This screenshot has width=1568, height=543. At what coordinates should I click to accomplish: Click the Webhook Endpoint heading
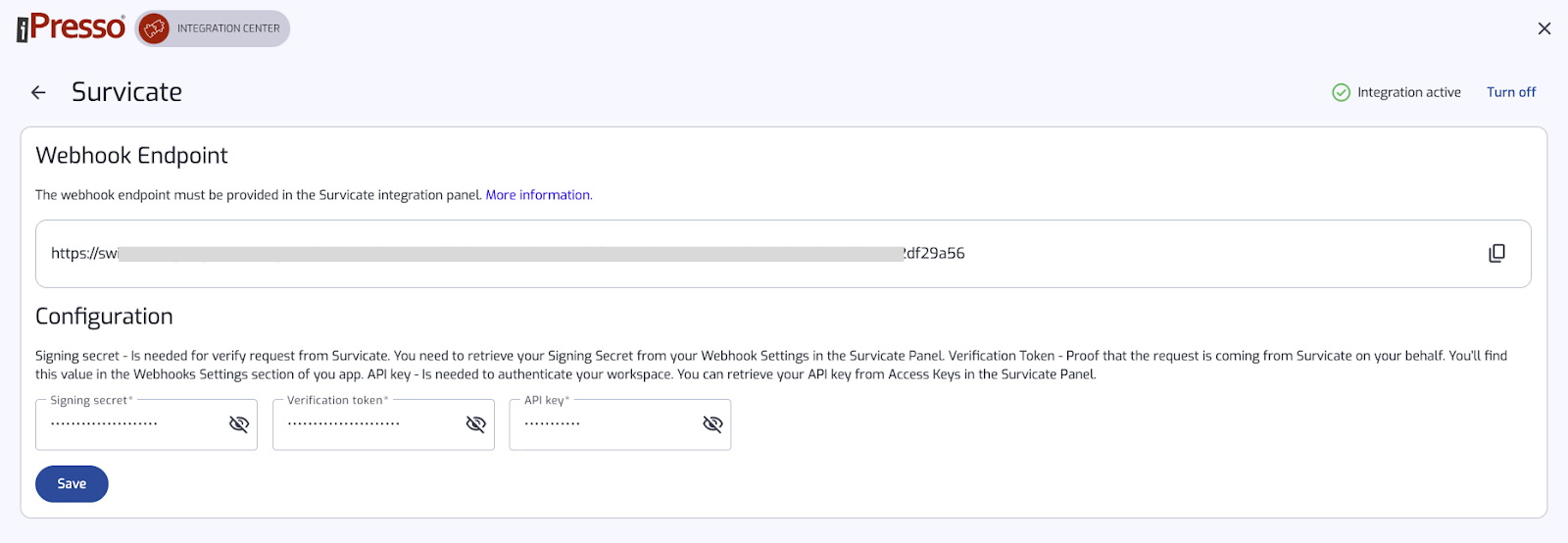(131, 156)
